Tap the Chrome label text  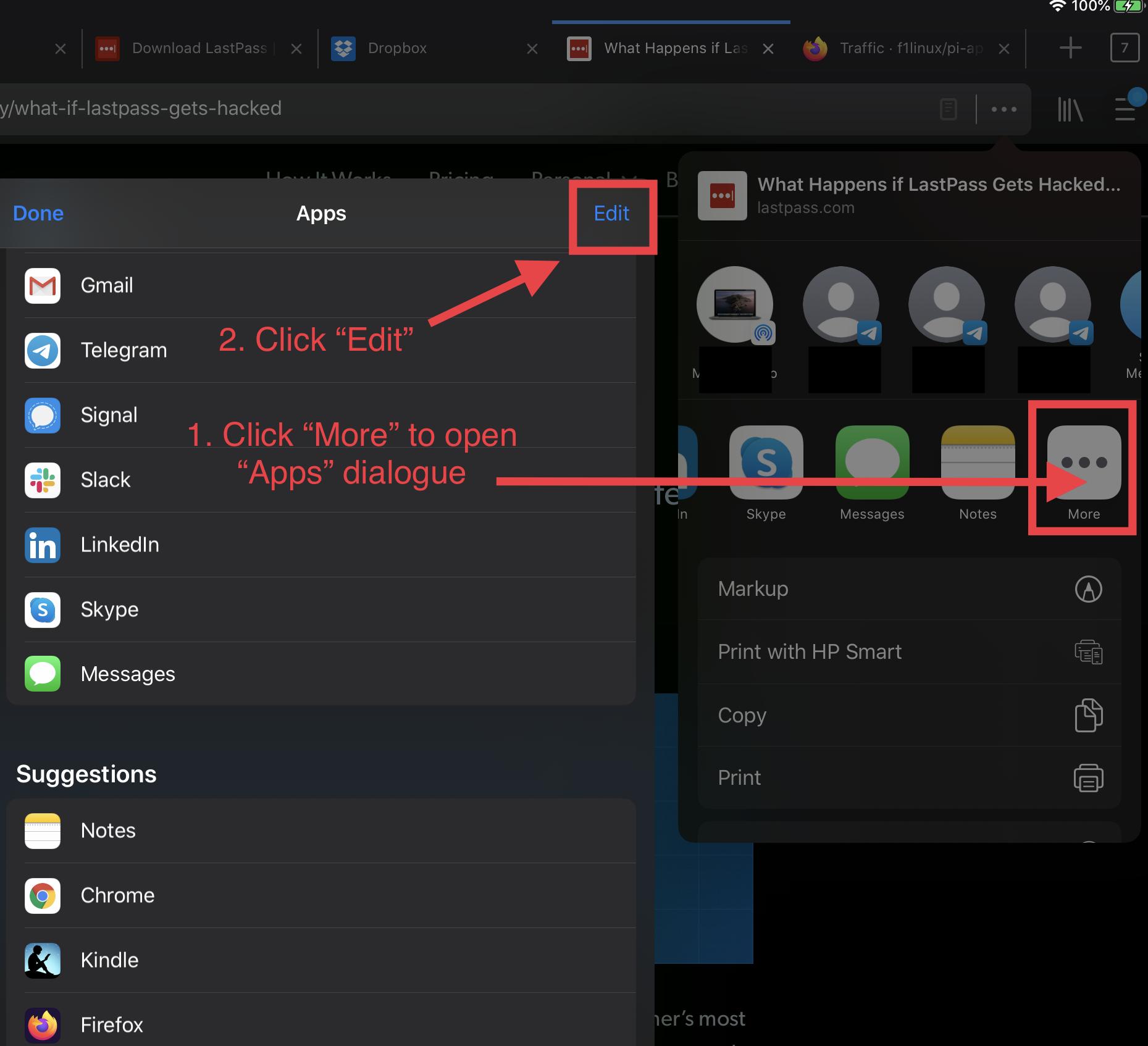[x=117, y=896]
